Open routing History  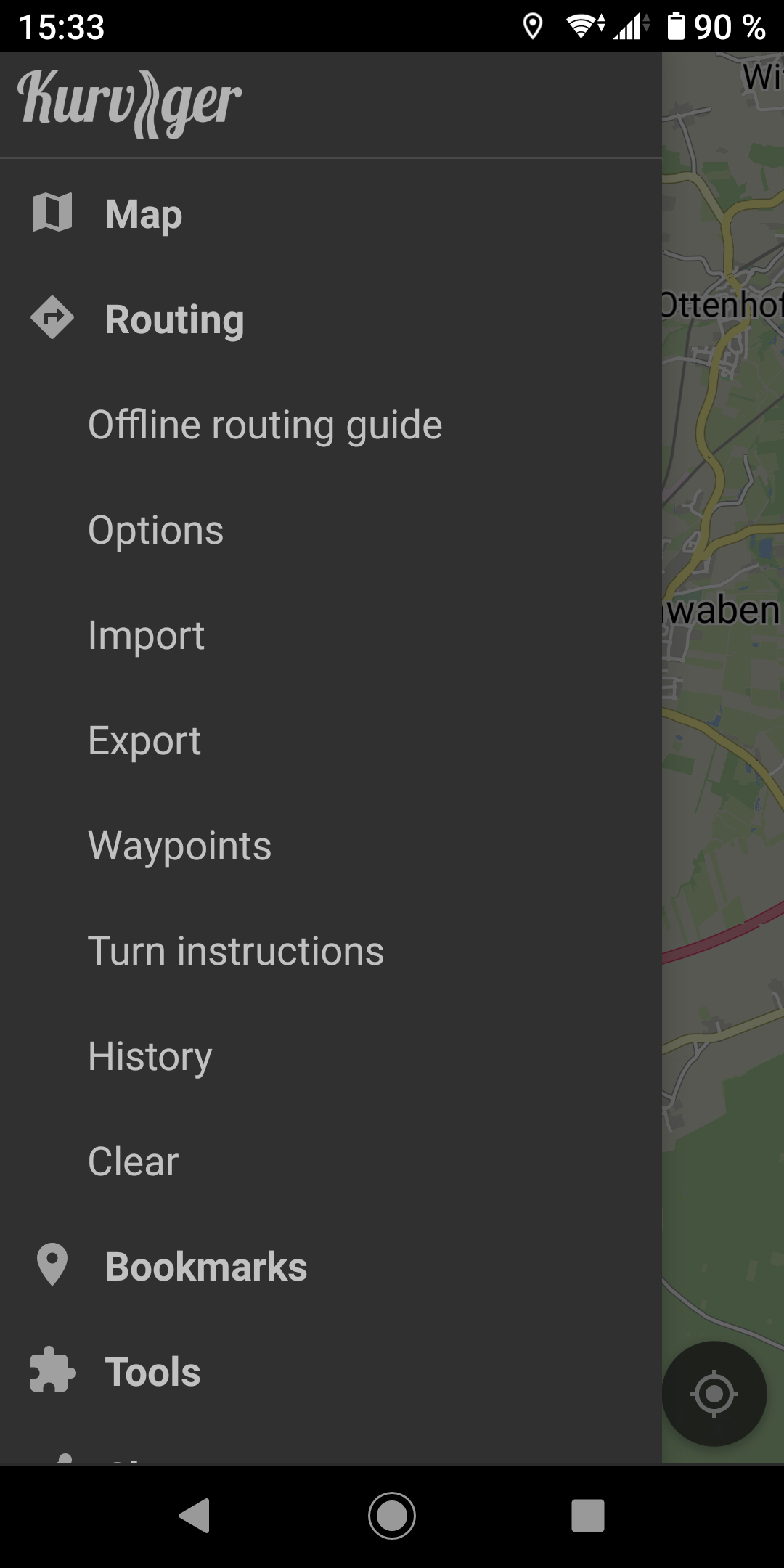(331, 1056)
